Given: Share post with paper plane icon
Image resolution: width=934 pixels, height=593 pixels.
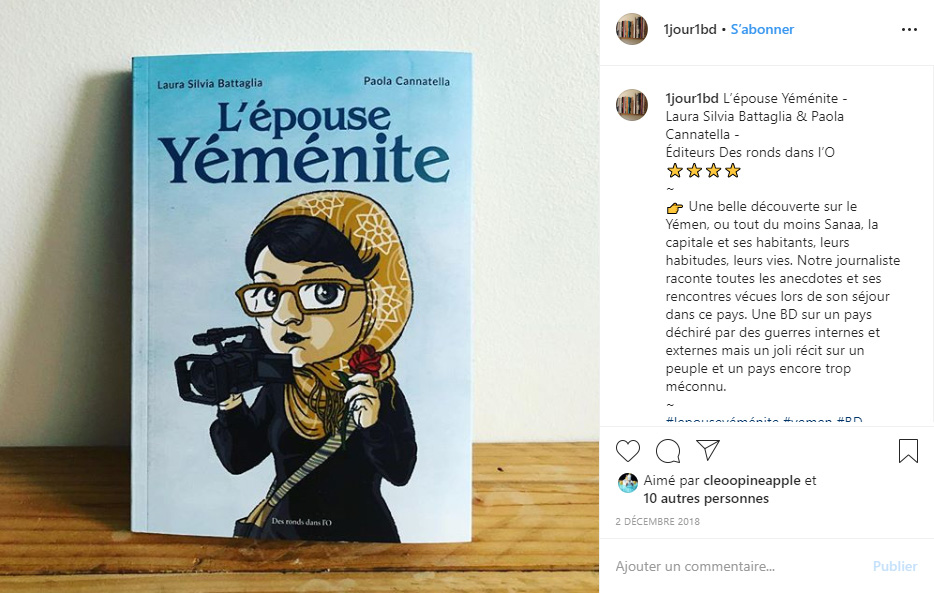Looking at the screenshot, I should (708, 450).
